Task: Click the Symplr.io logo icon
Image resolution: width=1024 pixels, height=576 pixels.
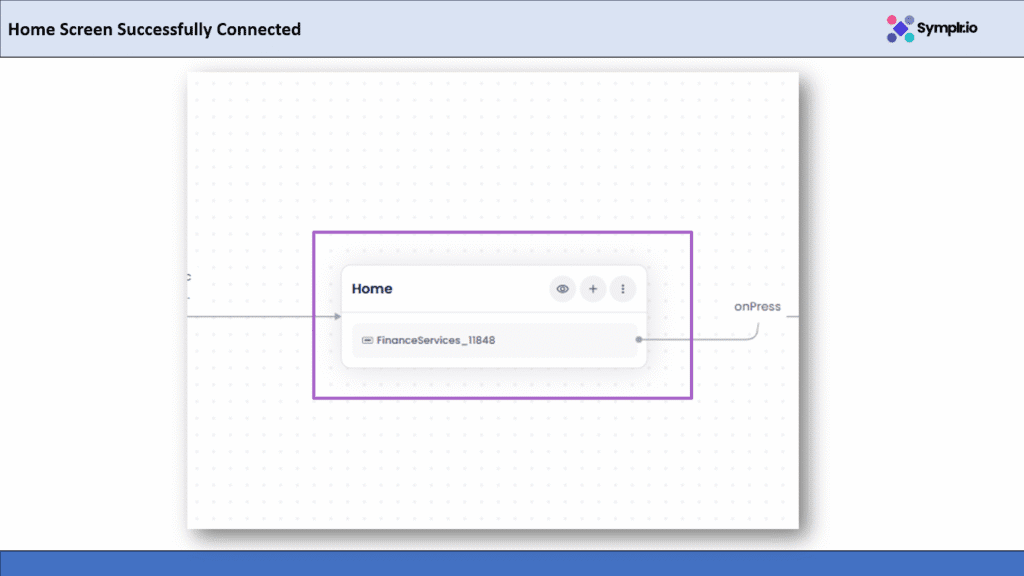Action: pyautogui.click(x=900, y=29)
